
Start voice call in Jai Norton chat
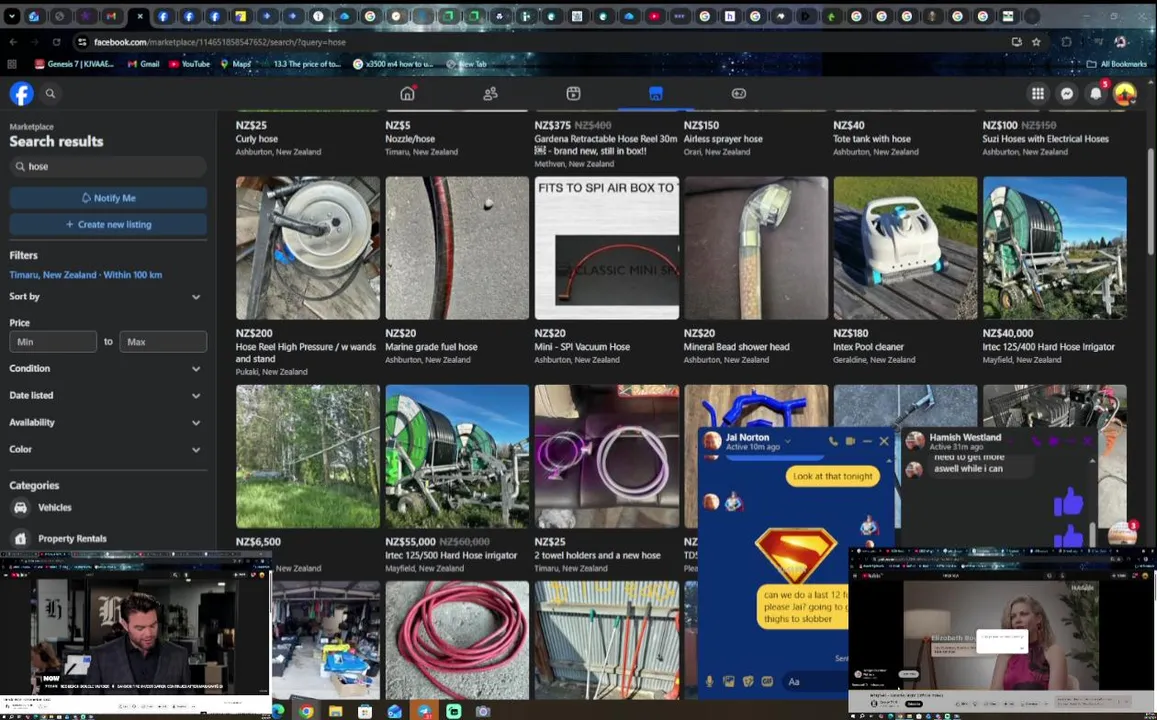coord(833,441)
